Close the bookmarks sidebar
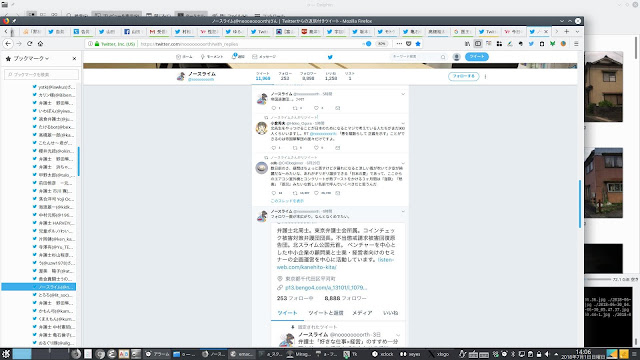Screen dimensions: 640x360 74,59
